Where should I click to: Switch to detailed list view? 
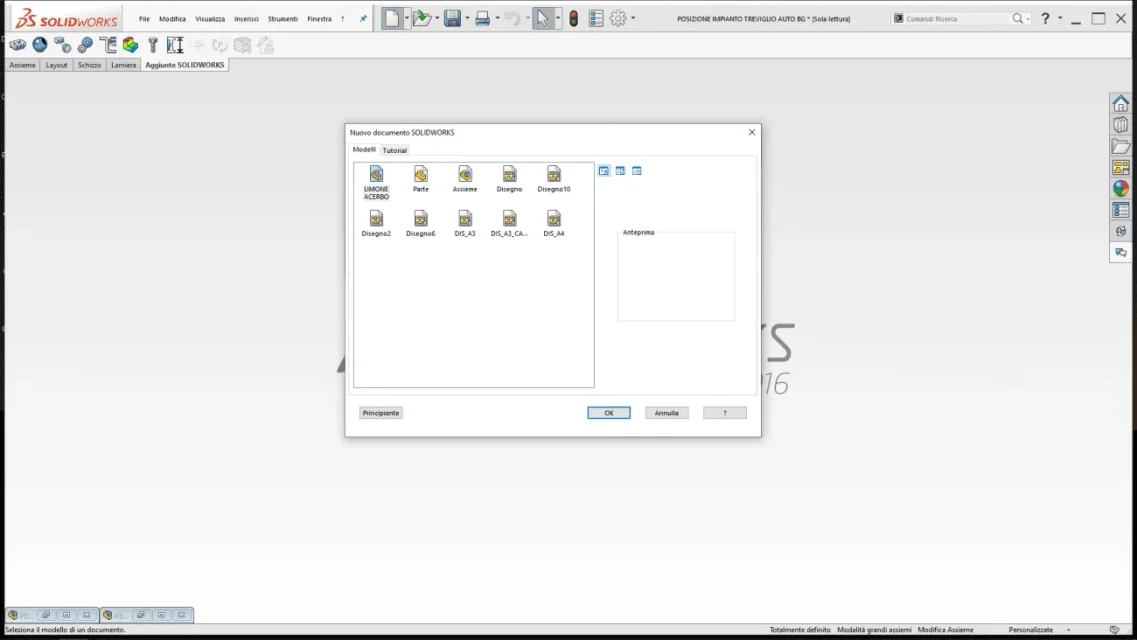coord(637,171)
